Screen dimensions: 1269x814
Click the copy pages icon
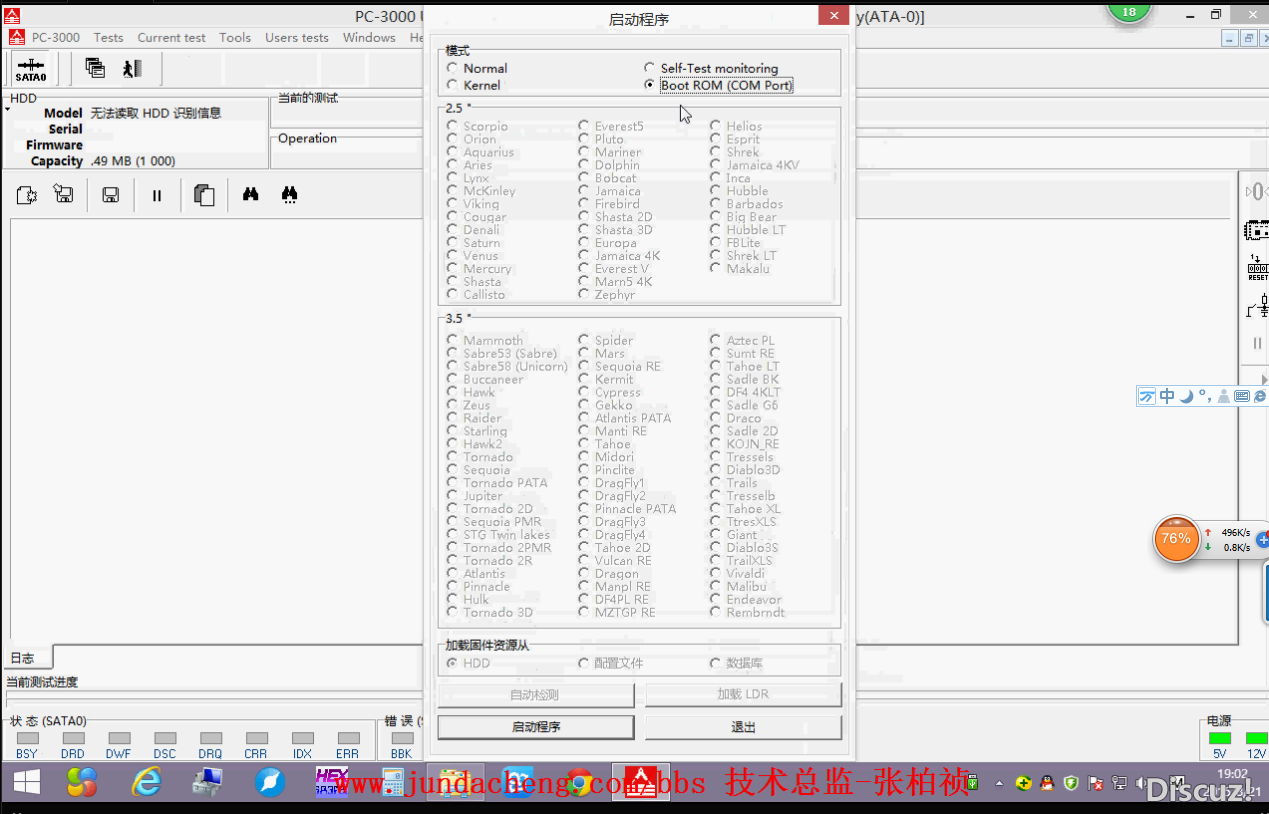(204, 195)
